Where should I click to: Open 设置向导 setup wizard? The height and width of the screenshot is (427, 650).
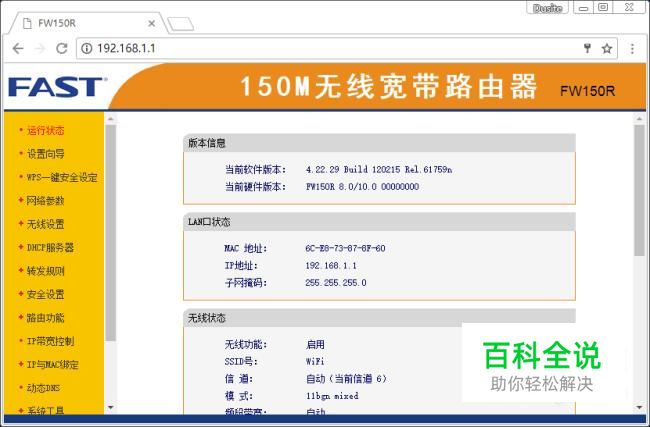[46, 154]
